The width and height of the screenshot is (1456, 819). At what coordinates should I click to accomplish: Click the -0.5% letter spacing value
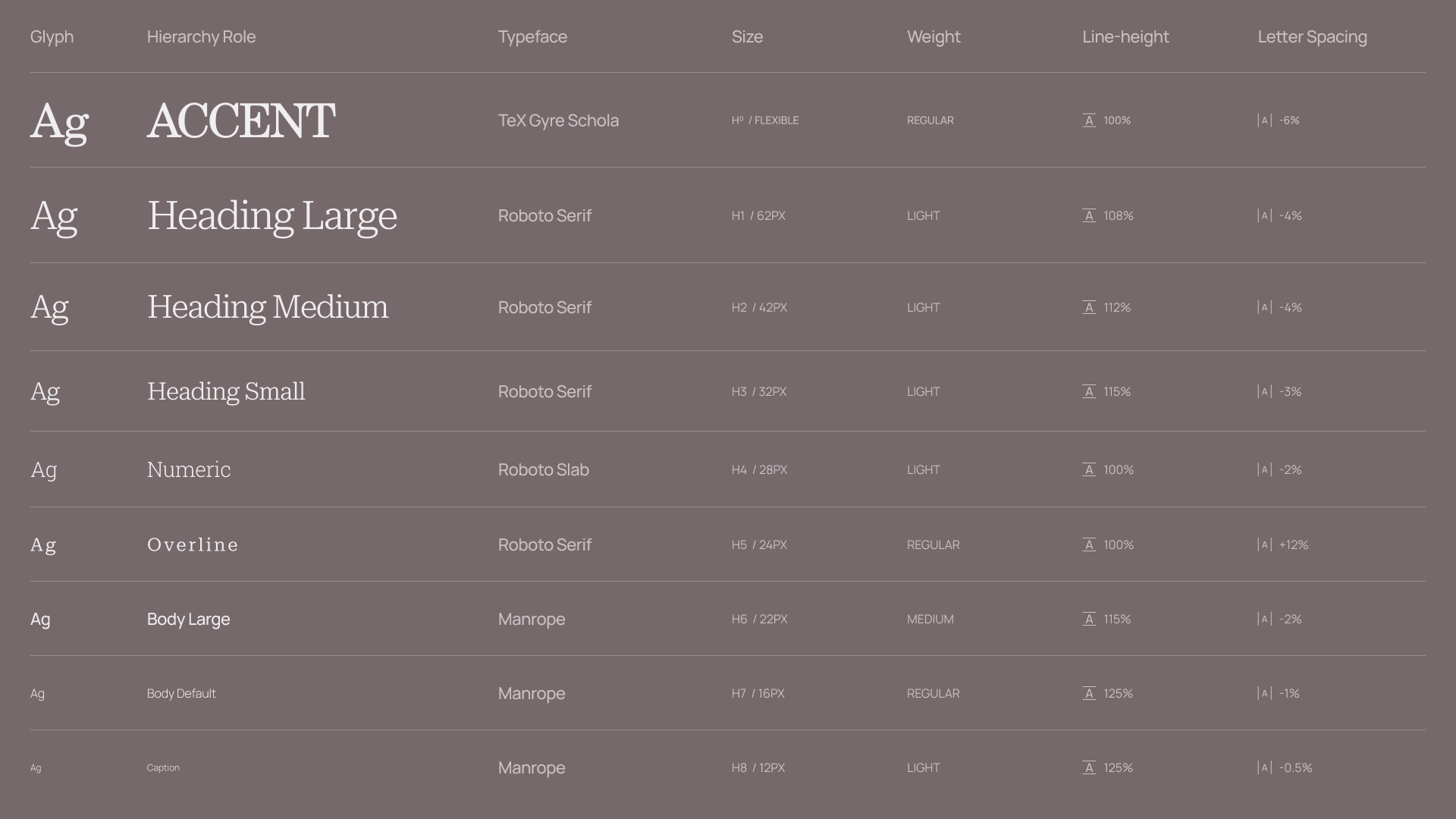[x=1295, y=768]
